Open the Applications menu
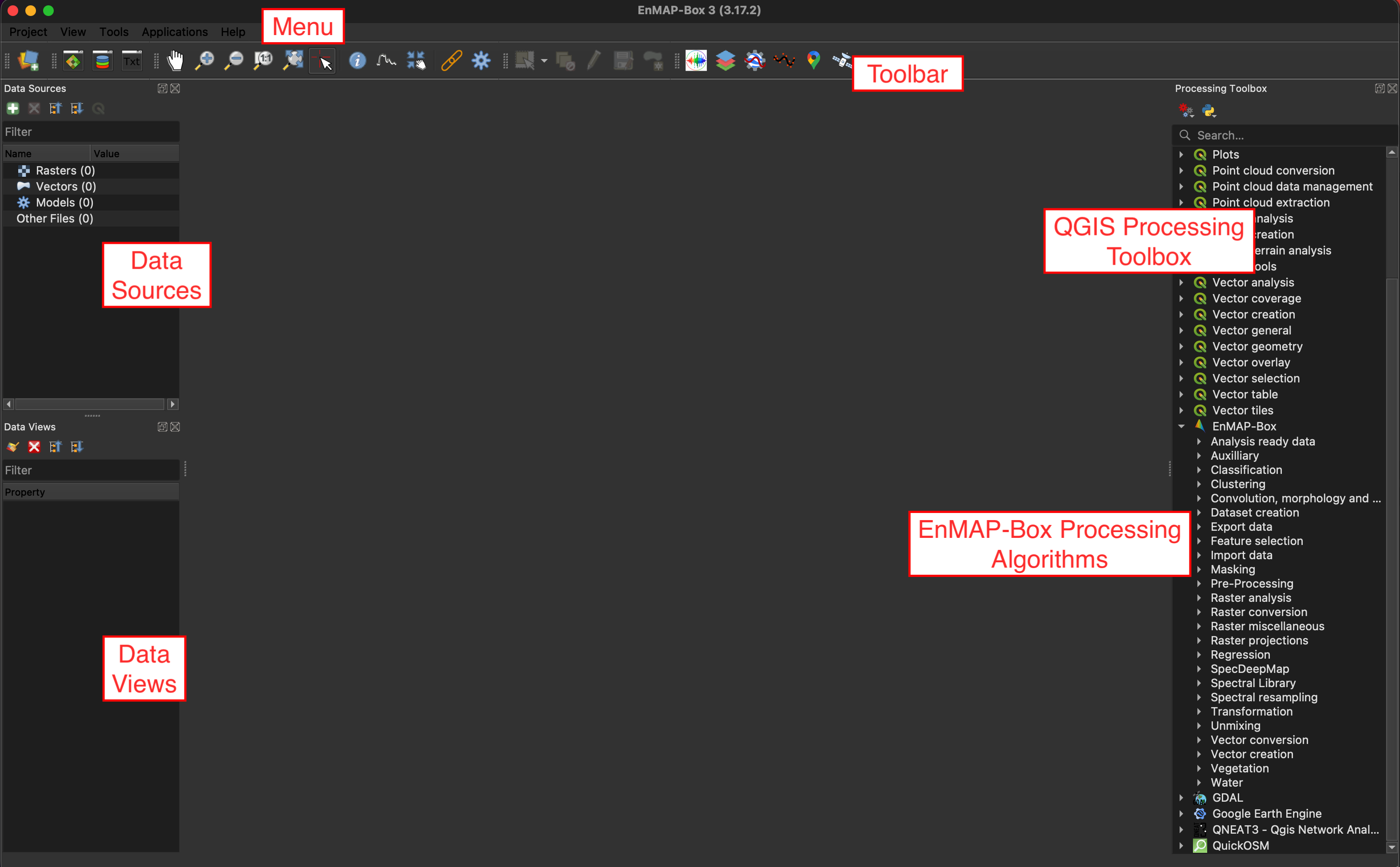Image resolution: width=1400 pixels, height=867 pixels. pyautogui.click(x=175, y=32)
